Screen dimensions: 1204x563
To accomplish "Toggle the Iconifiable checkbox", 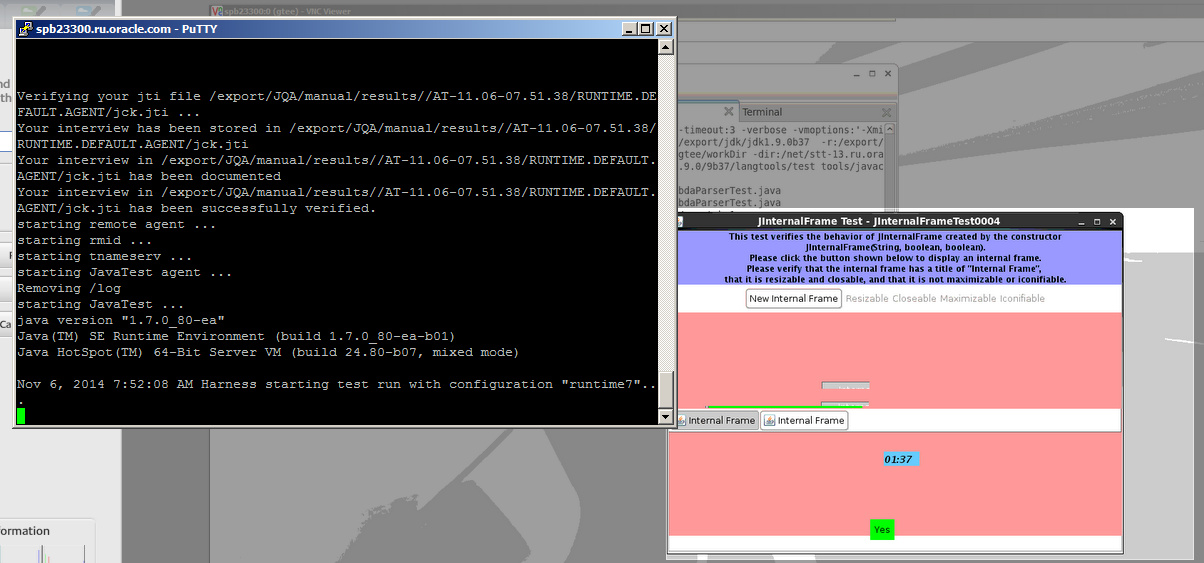I will (1021, 298).
